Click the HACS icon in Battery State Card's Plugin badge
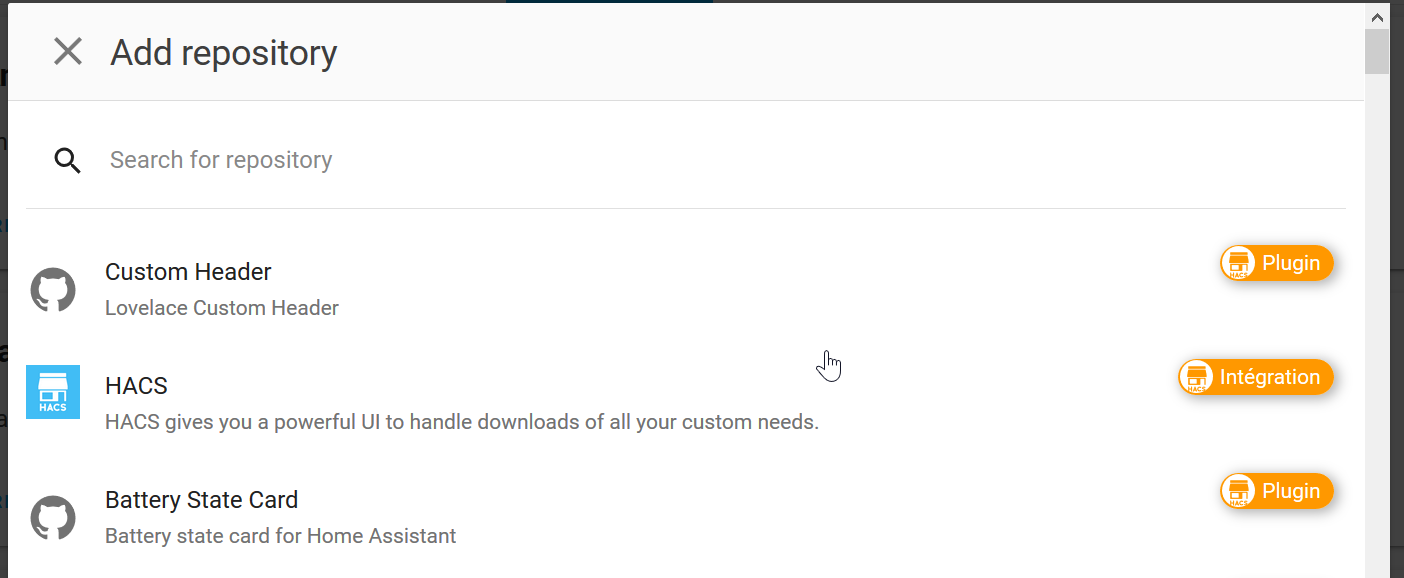The height and width of the screenshot is (578, 1404). click(x=1240, y=490)
